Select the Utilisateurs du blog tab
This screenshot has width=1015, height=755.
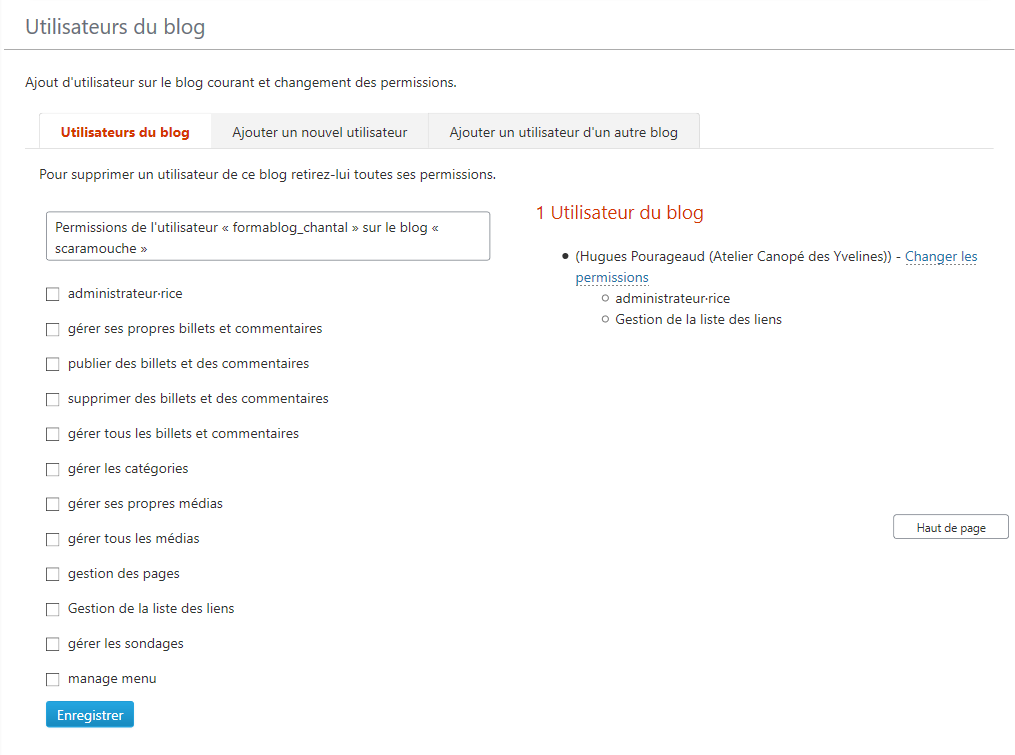click(125, 132)
